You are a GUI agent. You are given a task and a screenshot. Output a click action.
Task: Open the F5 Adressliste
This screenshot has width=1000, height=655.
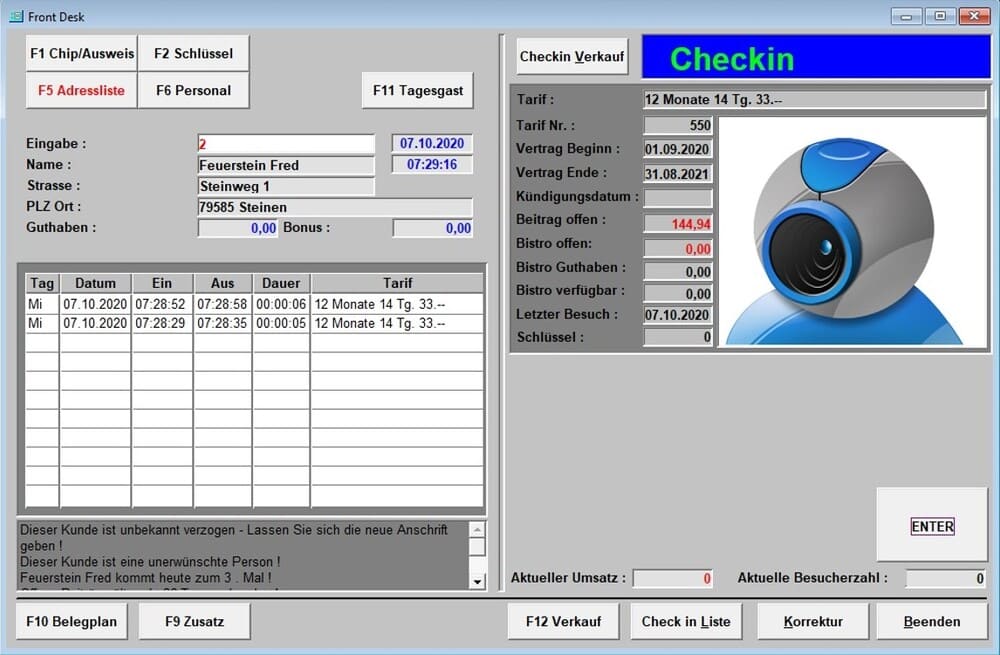pos(82,90)
